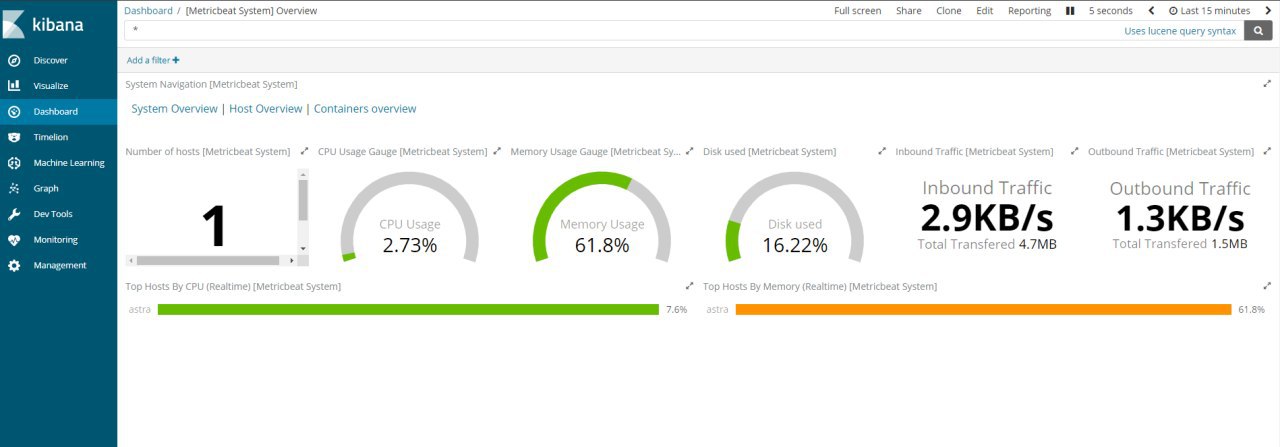This screenshot has width=1280, height=447.
Task: Go to Machine Learning
Action: [x=58, y=163]
